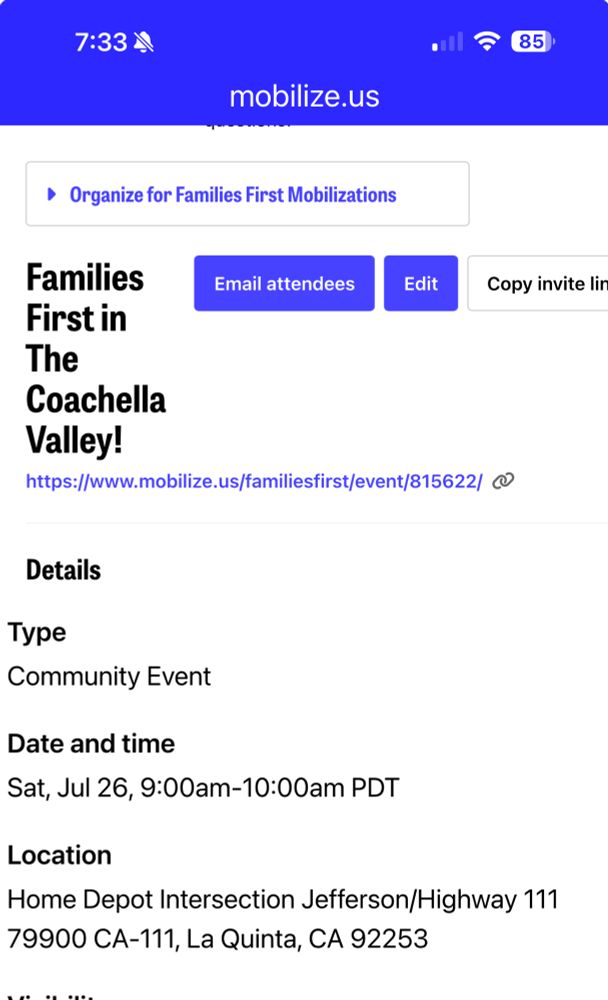Click the chain-link icon beside event URL
The height and width of the screenshot is (1000, 608).
pyautogui.click(x=504, y=481)
